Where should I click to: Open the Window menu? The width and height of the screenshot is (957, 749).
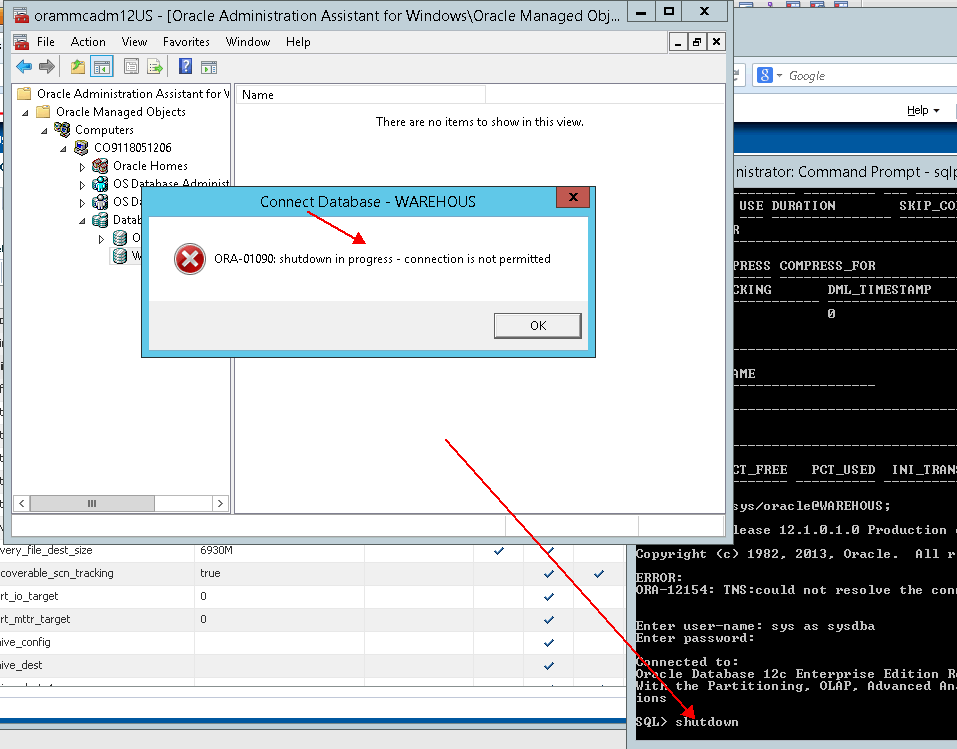click(x=248, y=42)
